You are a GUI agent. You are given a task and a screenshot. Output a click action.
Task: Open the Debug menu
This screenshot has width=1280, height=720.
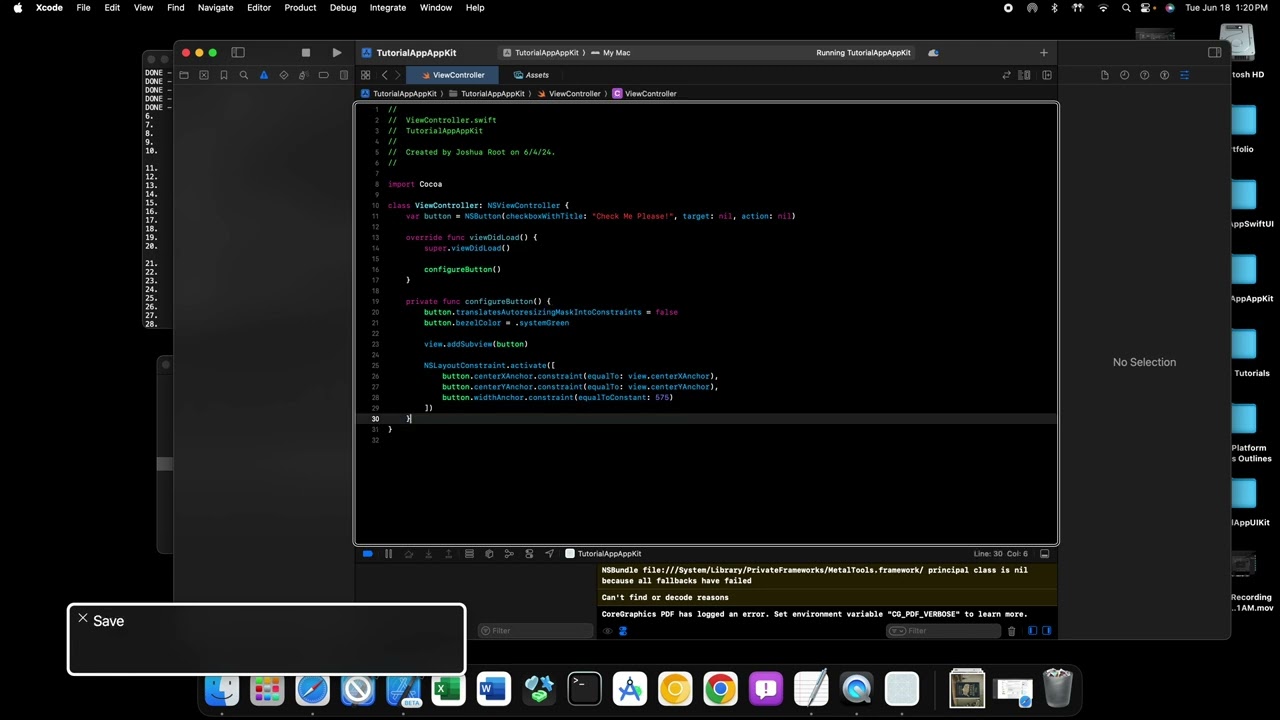pyautogui.click(x=343, y=8)
